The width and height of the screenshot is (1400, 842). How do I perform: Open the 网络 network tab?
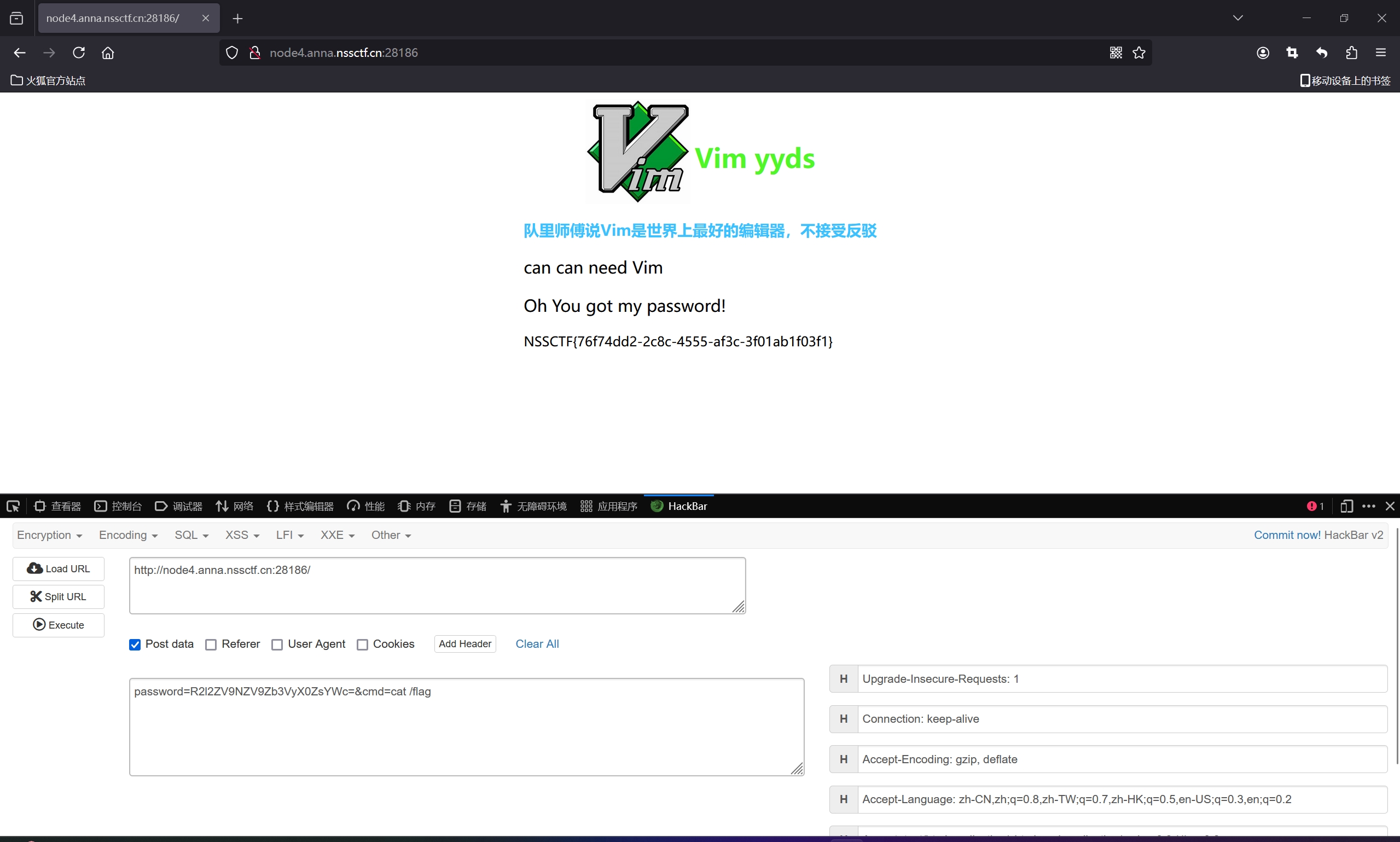tap(234, 506)
